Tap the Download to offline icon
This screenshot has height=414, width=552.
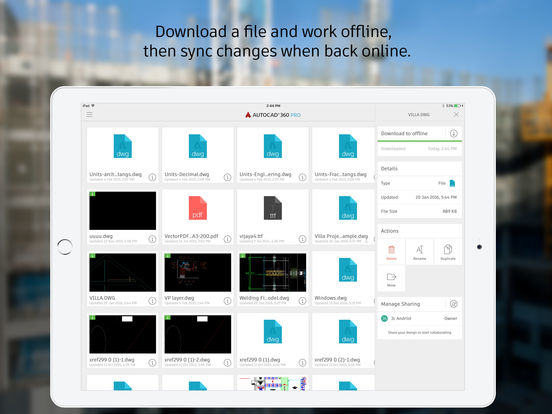pos(453,133)
